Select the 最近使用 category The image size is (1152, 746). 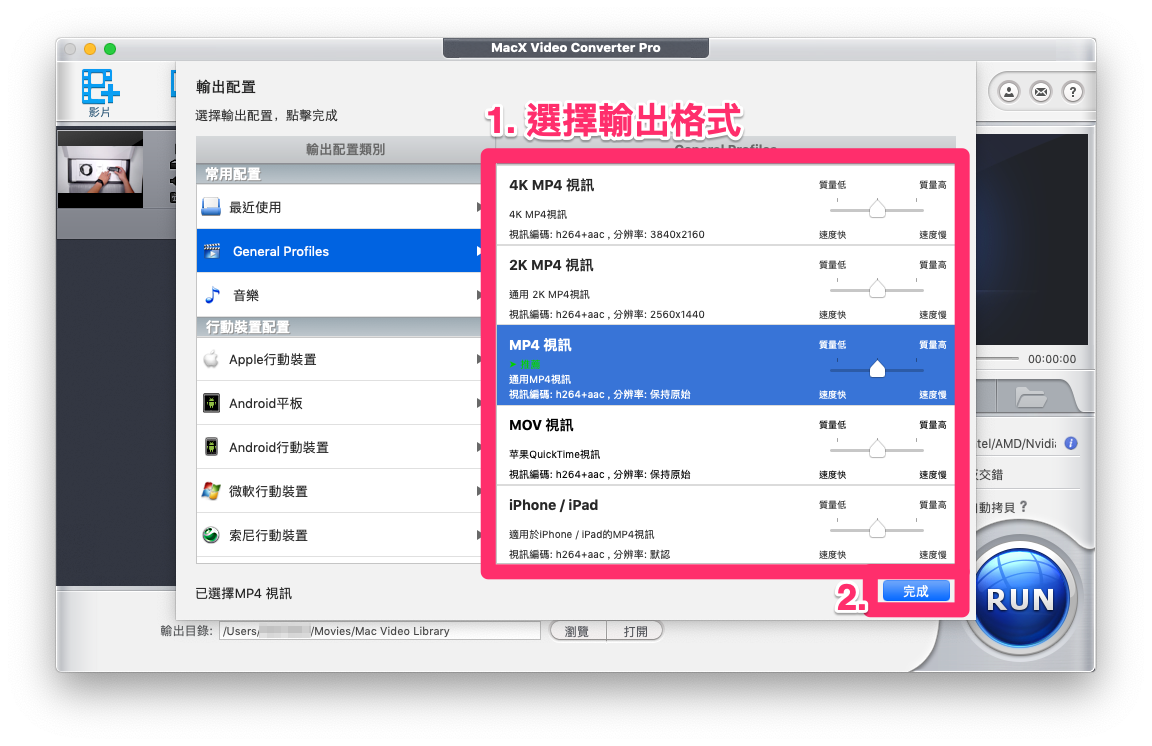339,207
